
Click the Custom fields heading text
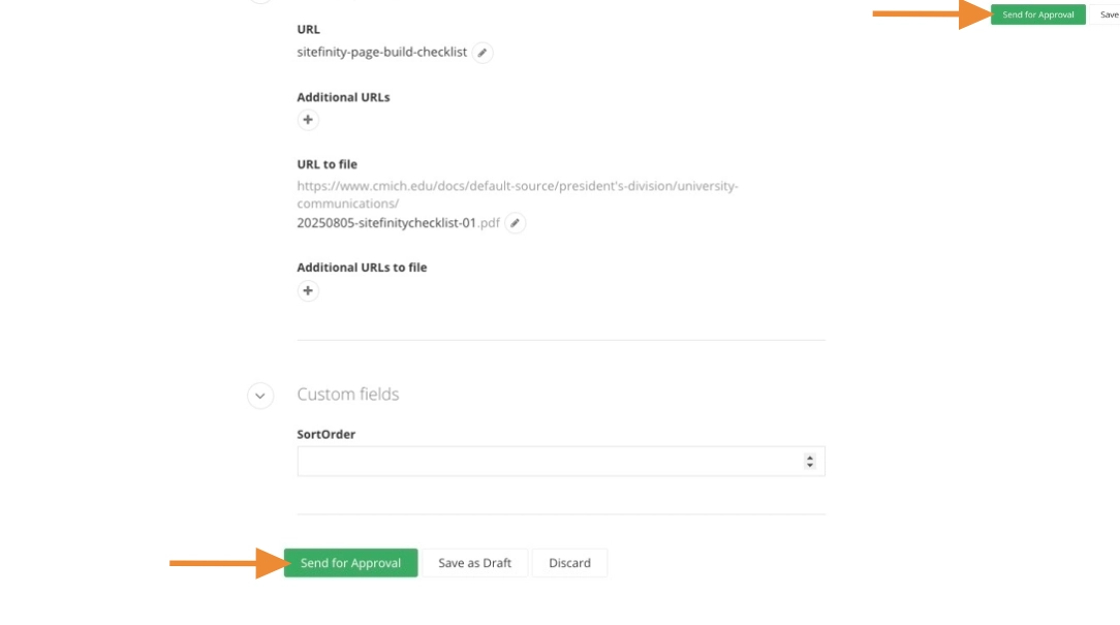(x=348, y=395)
